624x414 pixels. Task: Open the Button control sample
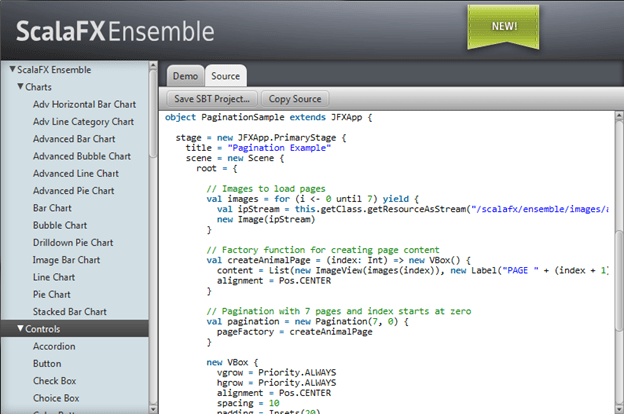[x=47, y=363]
